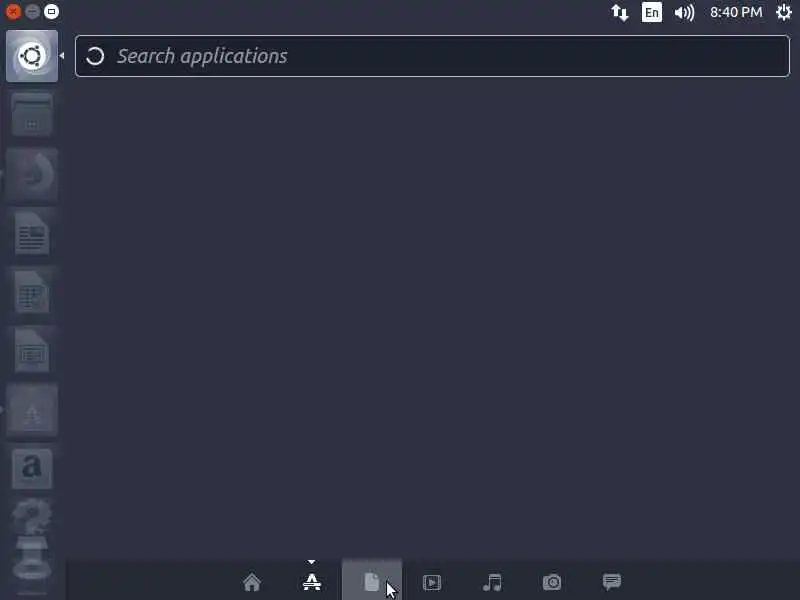Open the Files manager launcher icon
800x600 pixels.
click(32, 115)
